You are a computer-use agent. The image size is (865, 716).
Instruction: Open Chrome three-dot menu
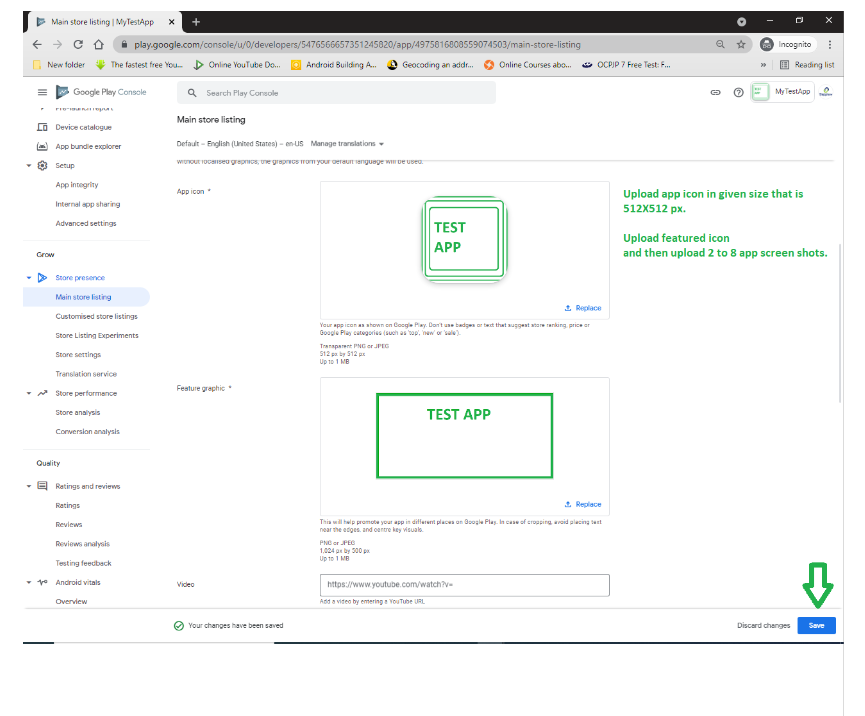coord(829,45)
